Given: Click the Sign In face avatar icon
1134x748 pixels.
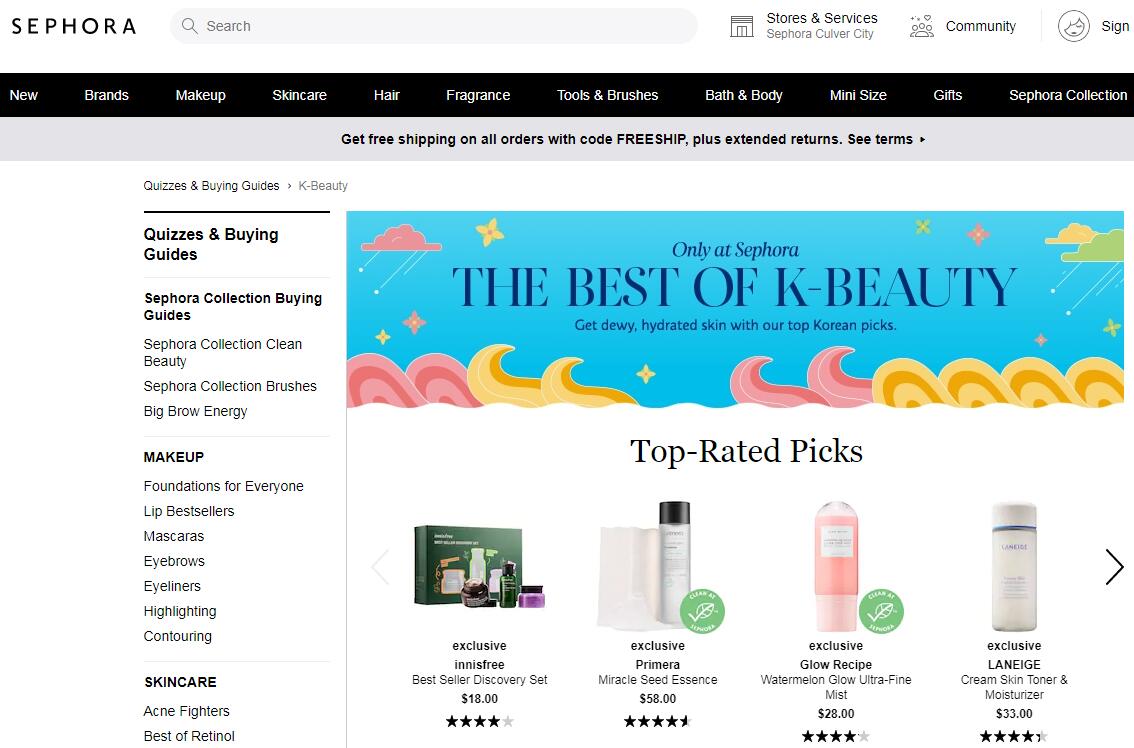Looking at the screenshot, I should pos(1074,26).
